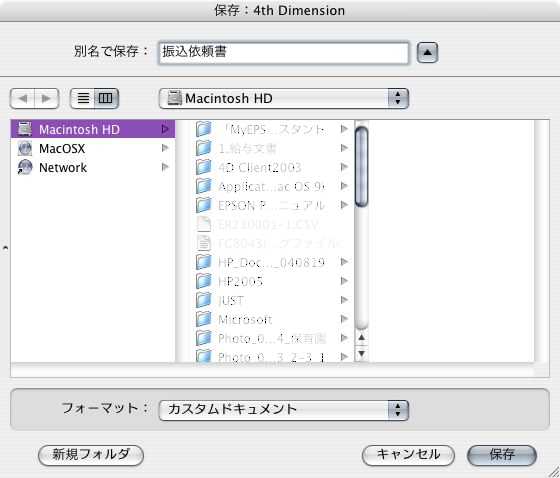Expand the Network item's disclosure arrow
This screenshot has width=560, height=478.
point(165,167)
